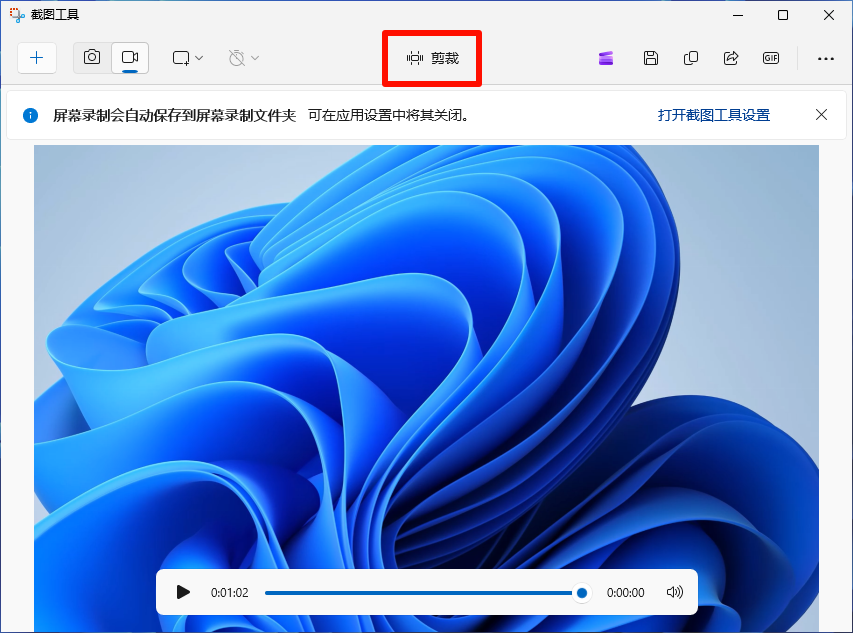This screenshot has height=633, width=853.
Task: Switch to video recording mode
Action: click(x=130, y=58)
